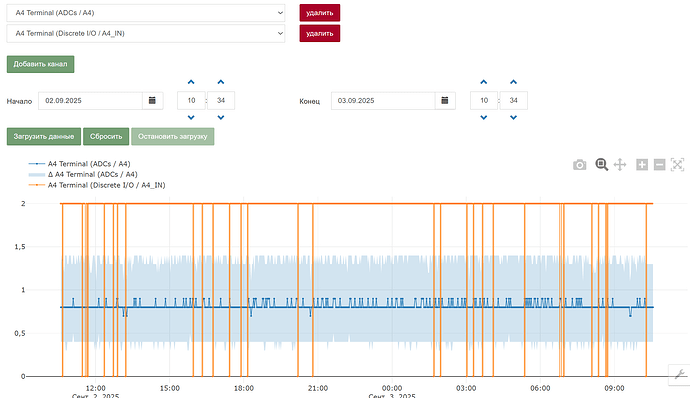
Task: Increase the start hour with the up chevron
Action: tap(191, 82)
